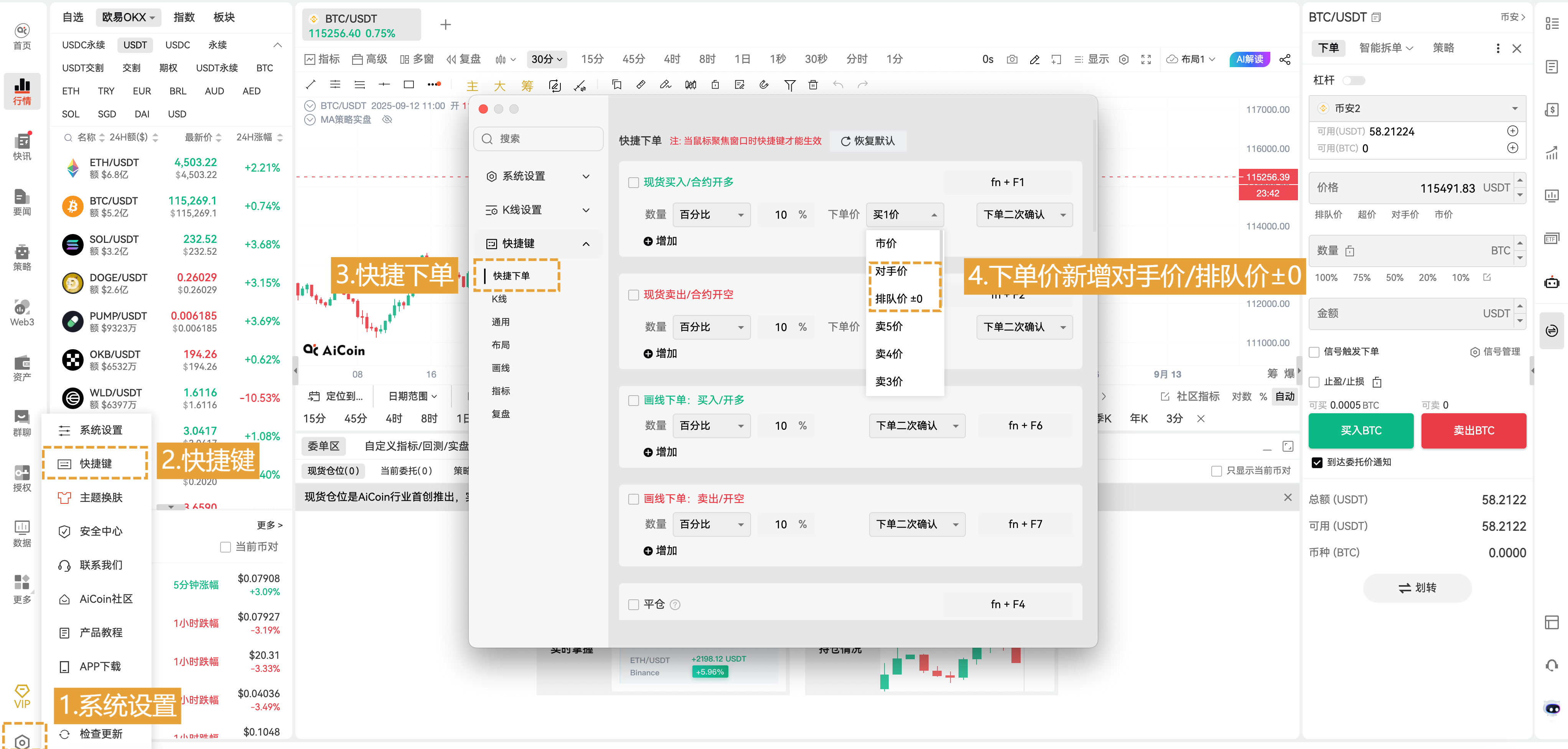
Task: Check 止盈/止损 checkbox
Action: pyautogui.click(x=1314, y=382)
